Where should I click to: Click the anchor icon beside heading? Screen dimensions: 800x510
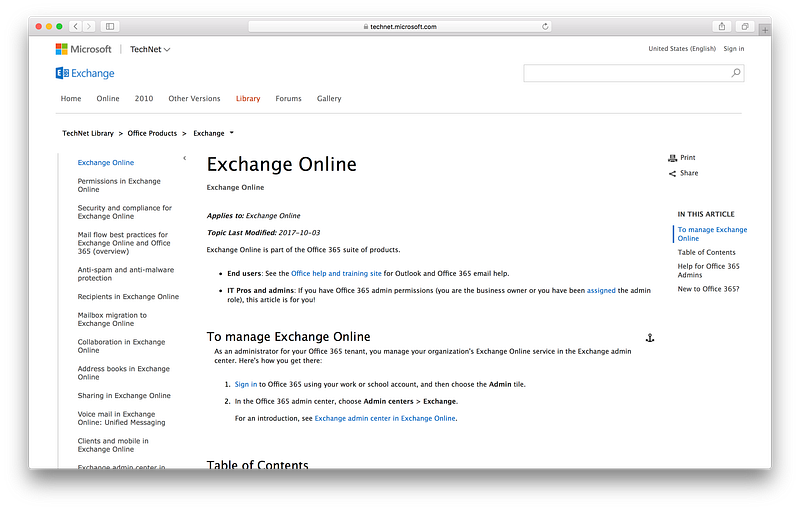click(x=649, y=338)
